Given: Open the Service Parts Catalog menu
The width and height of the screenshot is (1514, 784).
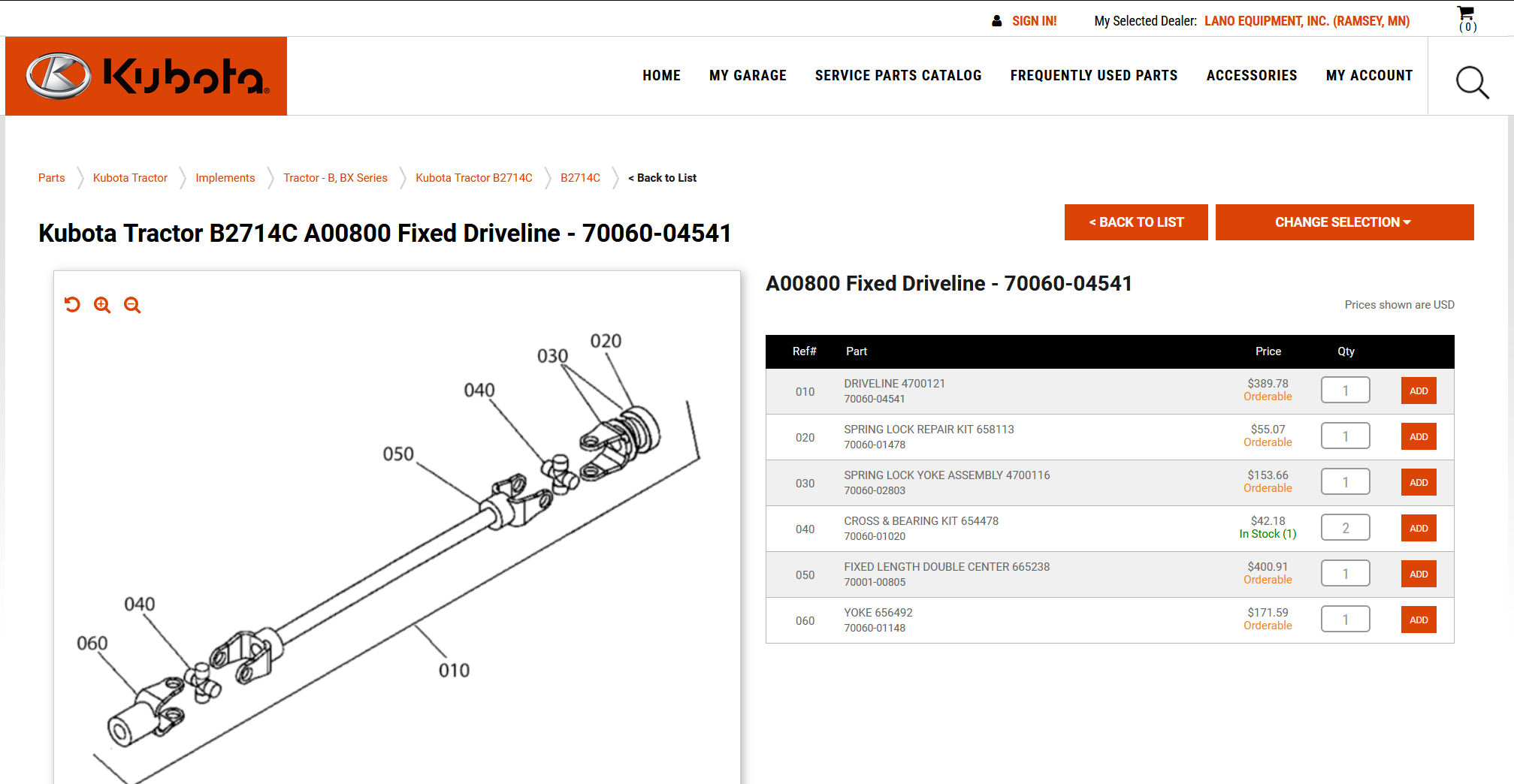Looking at the screenshot, I should click(x=898, y=76).
